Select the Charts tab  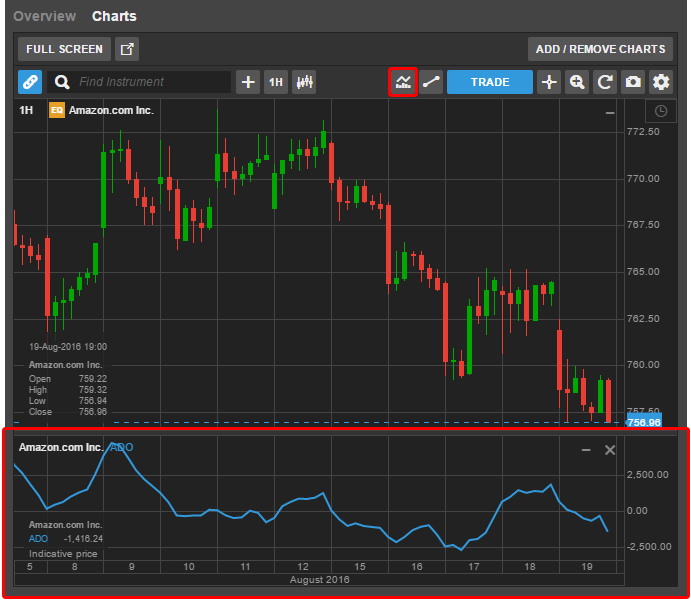pyautogui.click(x=114, y=16)
